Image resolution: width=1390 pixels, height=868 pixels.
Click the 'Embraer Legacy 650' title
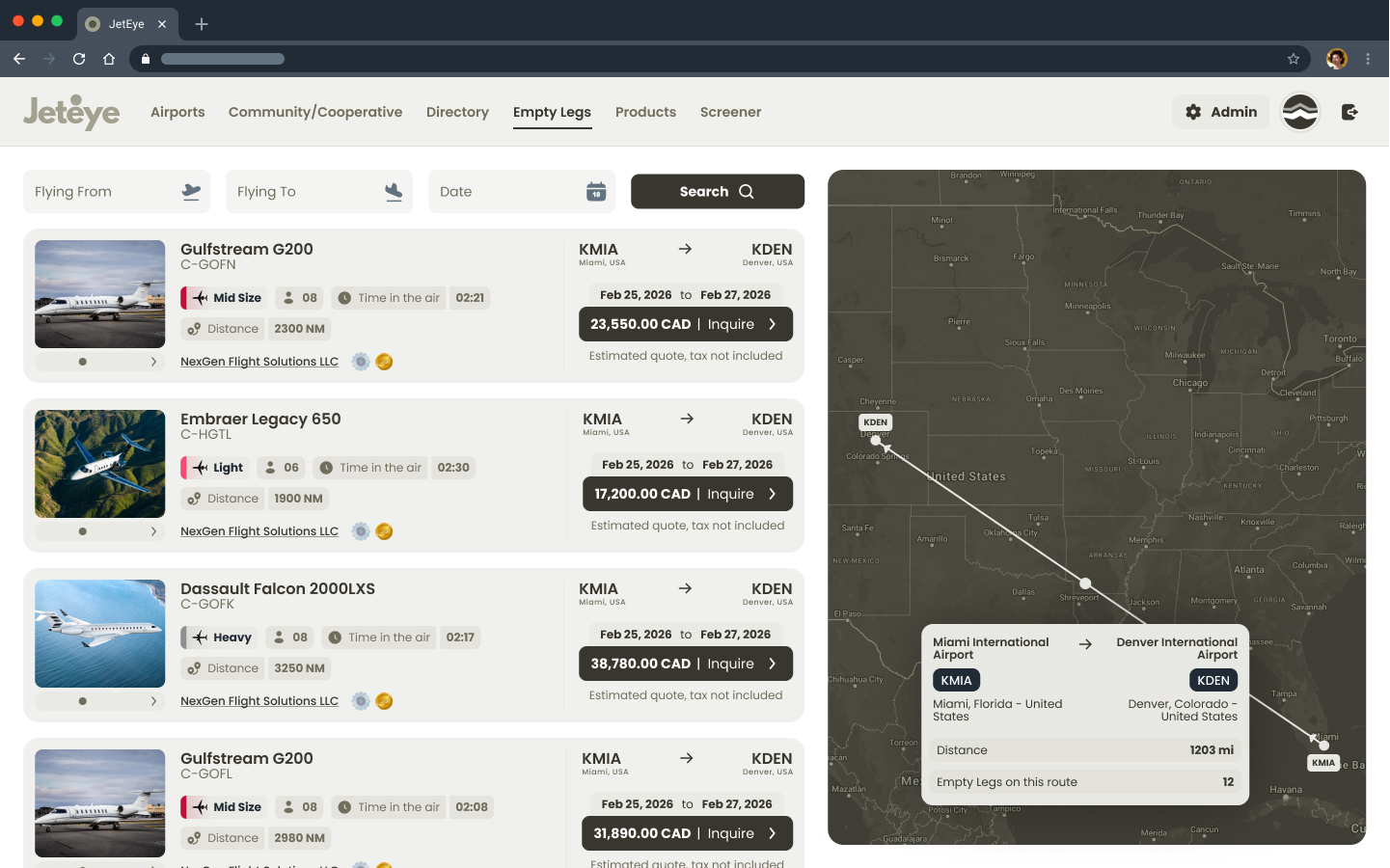click(260, 420)
